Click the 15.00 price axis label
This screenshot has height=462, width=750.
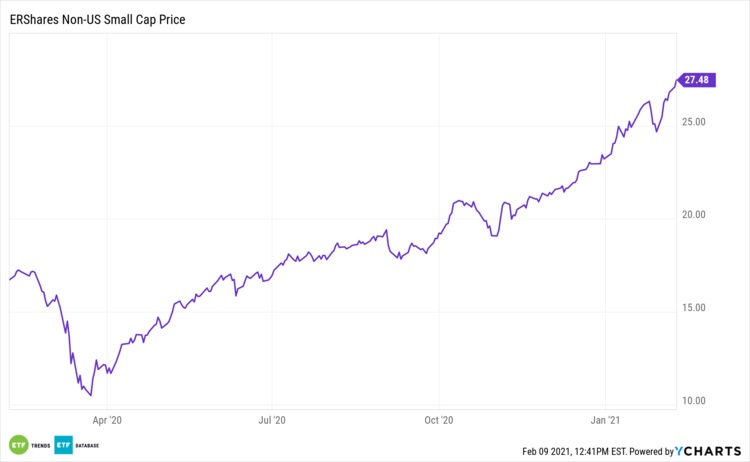[695, 308]
